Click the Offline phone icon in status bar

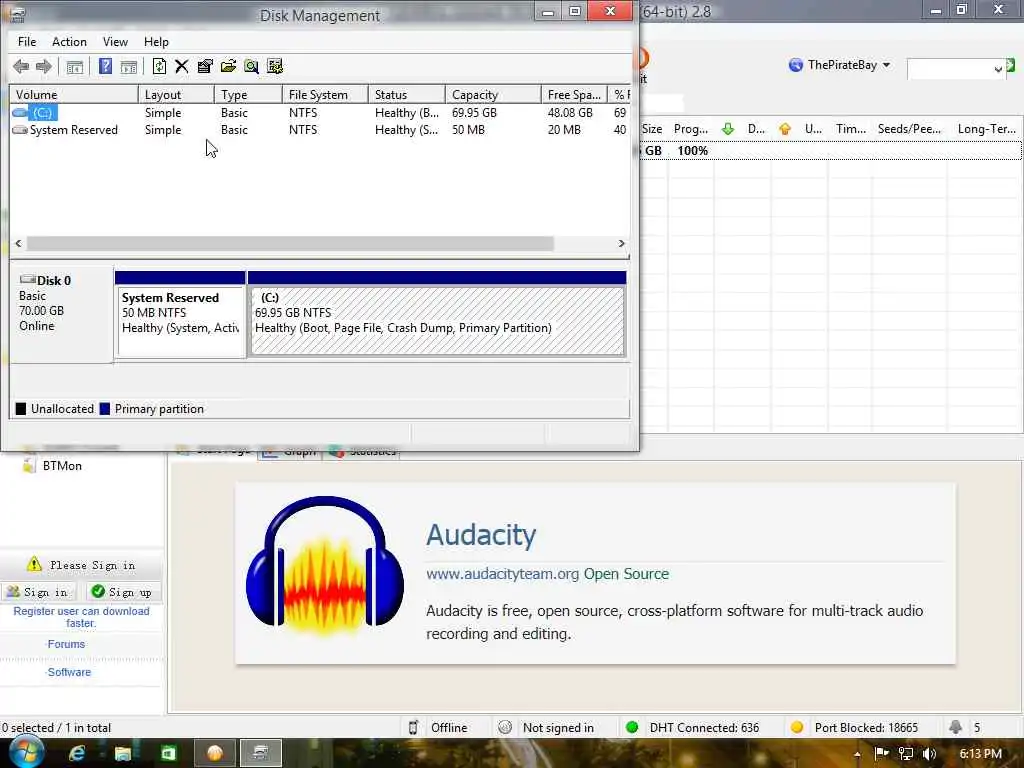[x=413, y=728]
